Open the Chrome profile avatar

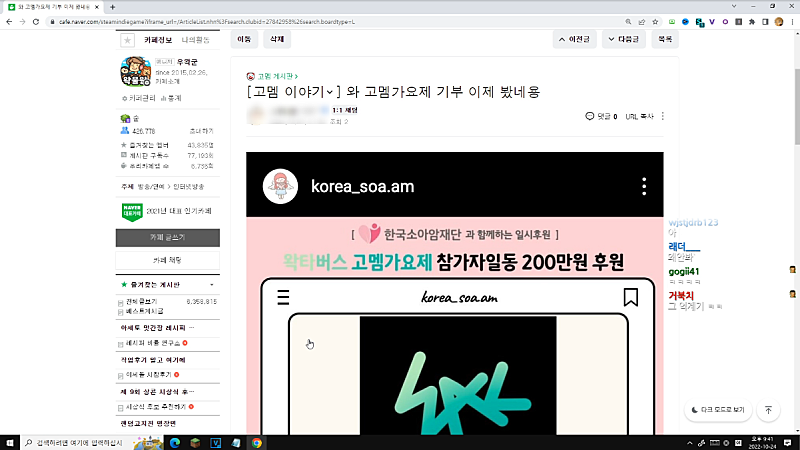point(779,22)
